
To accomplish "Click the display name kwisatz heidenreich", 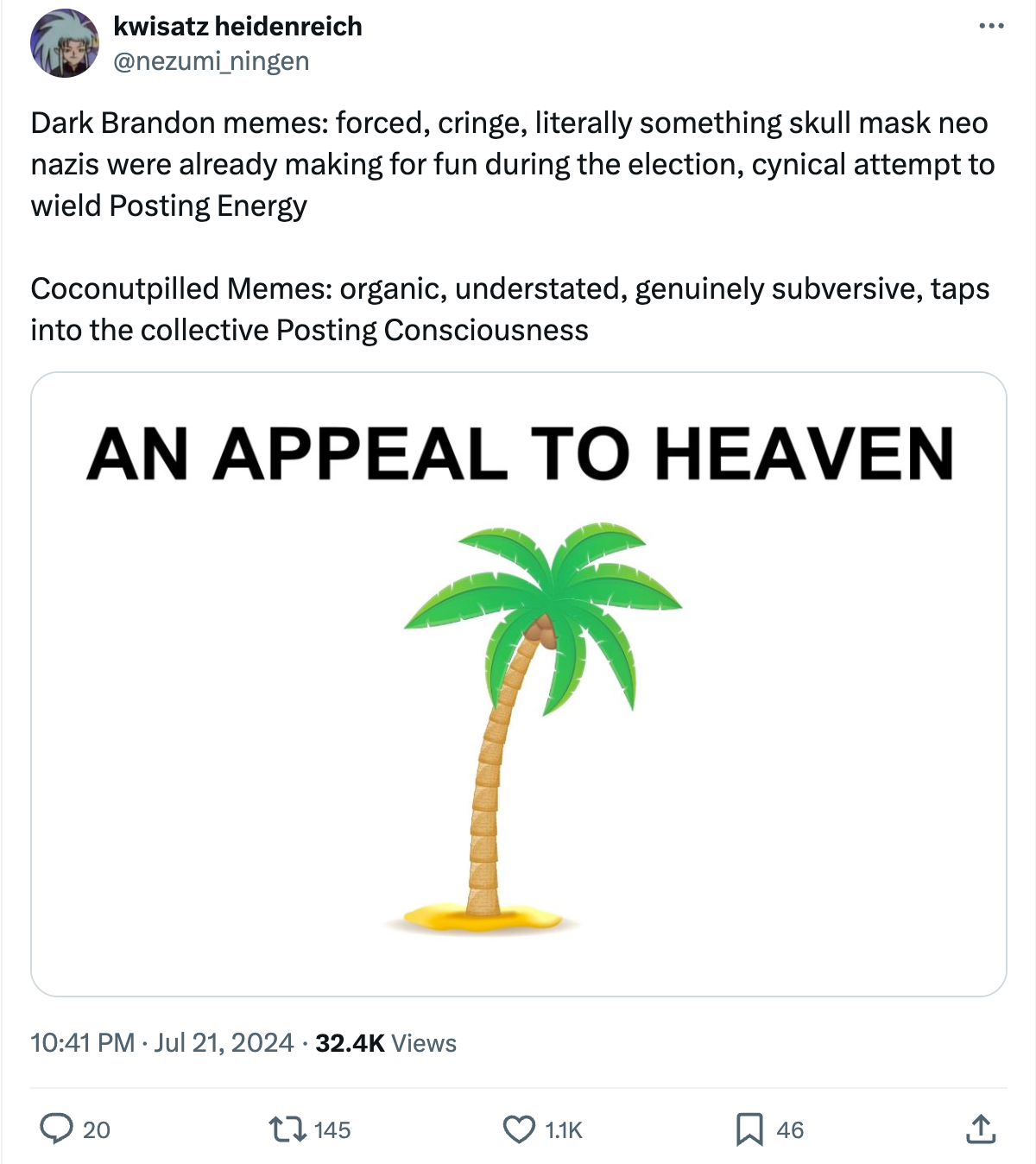I will [x=237, y=27].
